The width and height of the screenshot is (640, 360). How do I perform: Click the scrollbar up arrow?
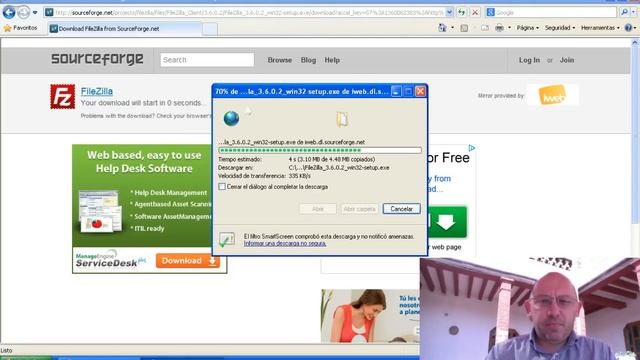tap(635, 42)
